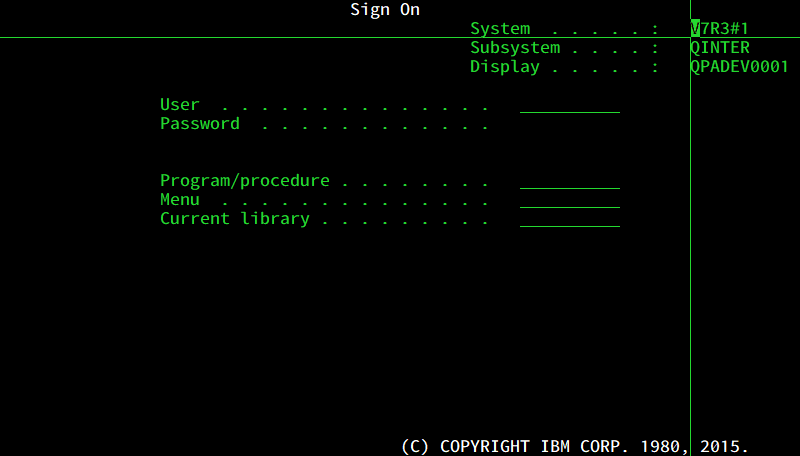Select the Program/procedure input field

(x=570, y=181)
